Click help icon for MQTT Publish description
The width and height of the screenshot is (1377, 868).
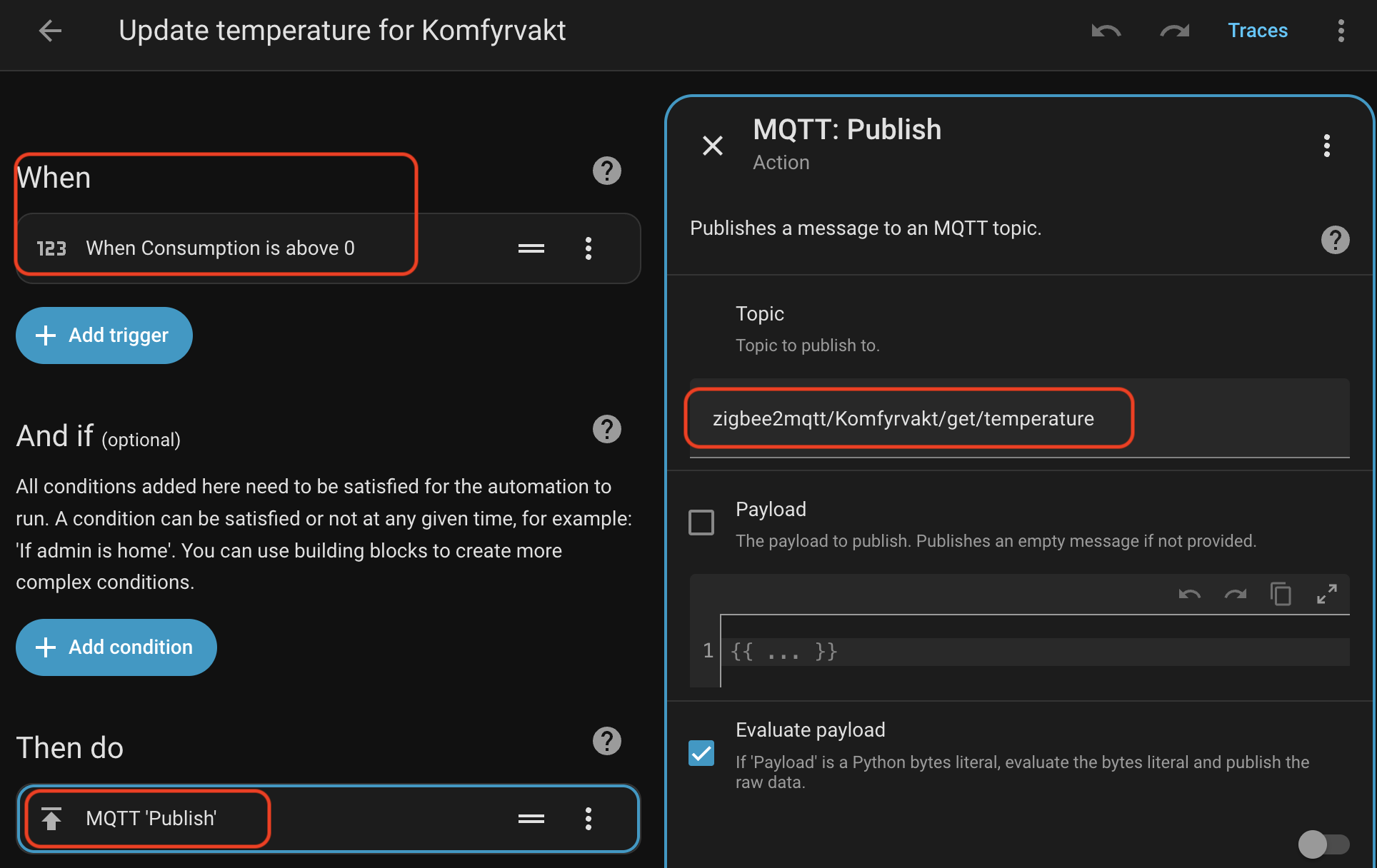(x=1334, y=240)
